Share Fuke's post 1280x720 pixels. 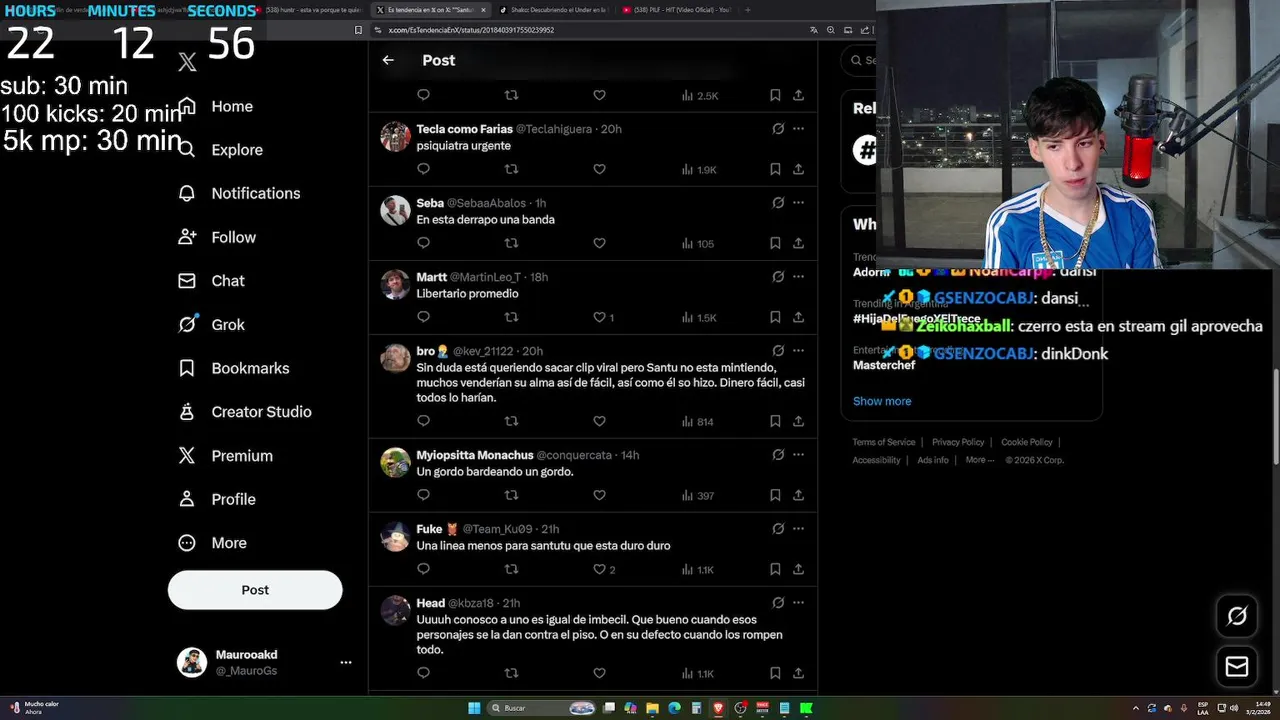tap(798, 569)
